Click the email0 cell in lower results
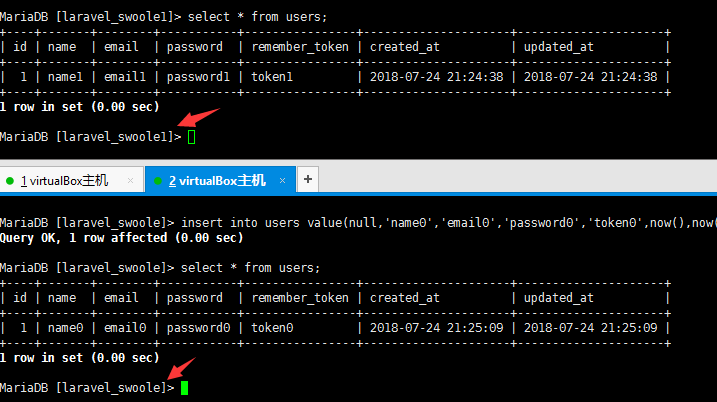This screenshot has height=402, width=717. pos(125,328)
